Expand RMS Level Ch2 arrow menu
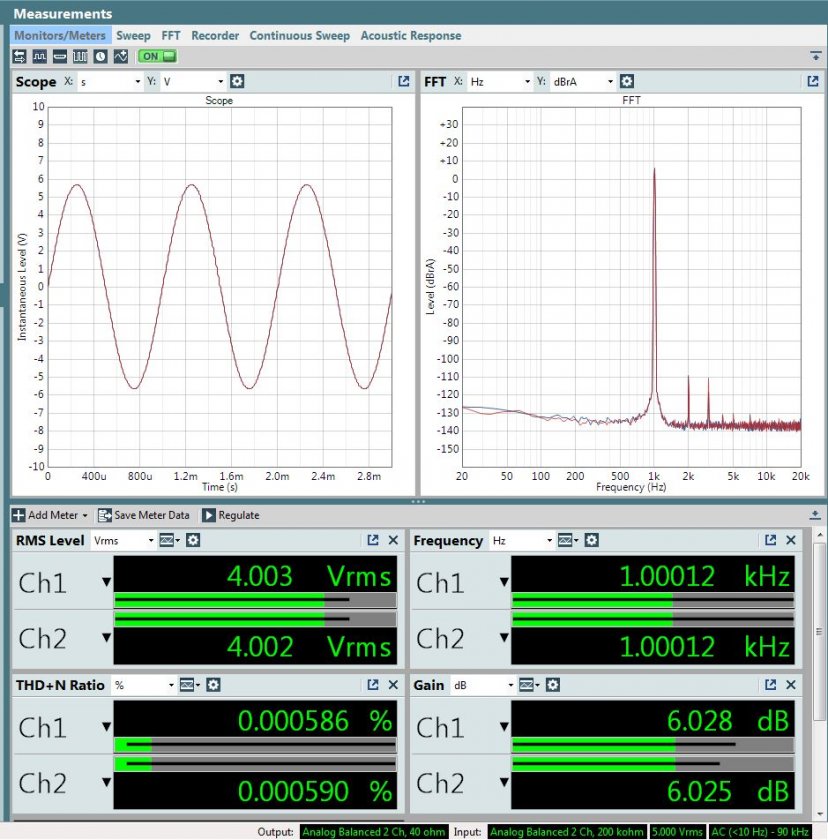Screen dimensions: 828x840 pos(106,638)
